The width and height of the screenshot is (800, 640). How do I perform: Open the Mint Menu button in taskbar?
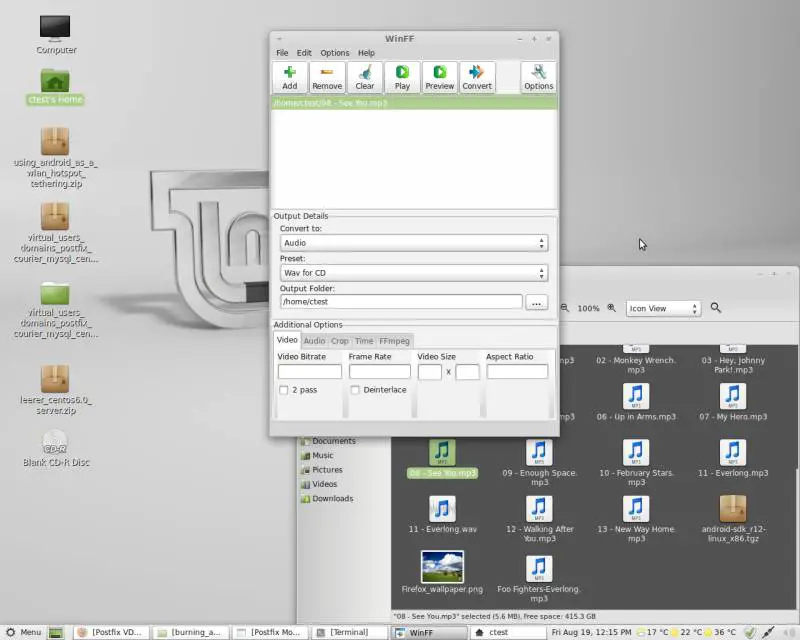[x=23, y=632]
